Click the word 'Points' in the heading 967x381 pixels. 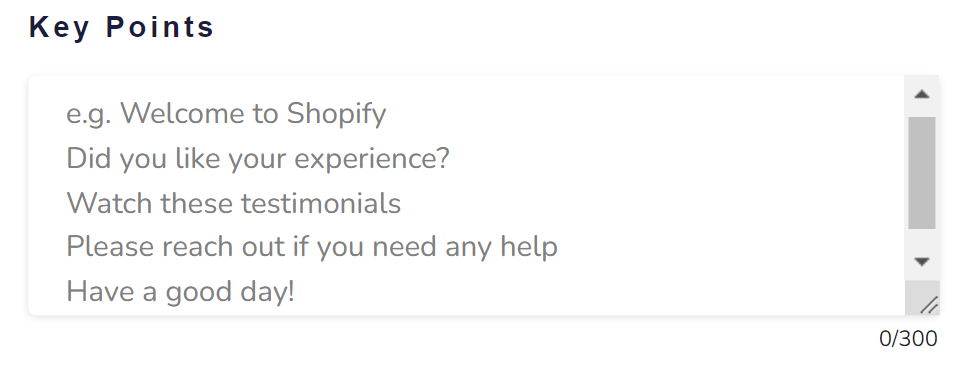pyautogui.click(x=160, y=28)
